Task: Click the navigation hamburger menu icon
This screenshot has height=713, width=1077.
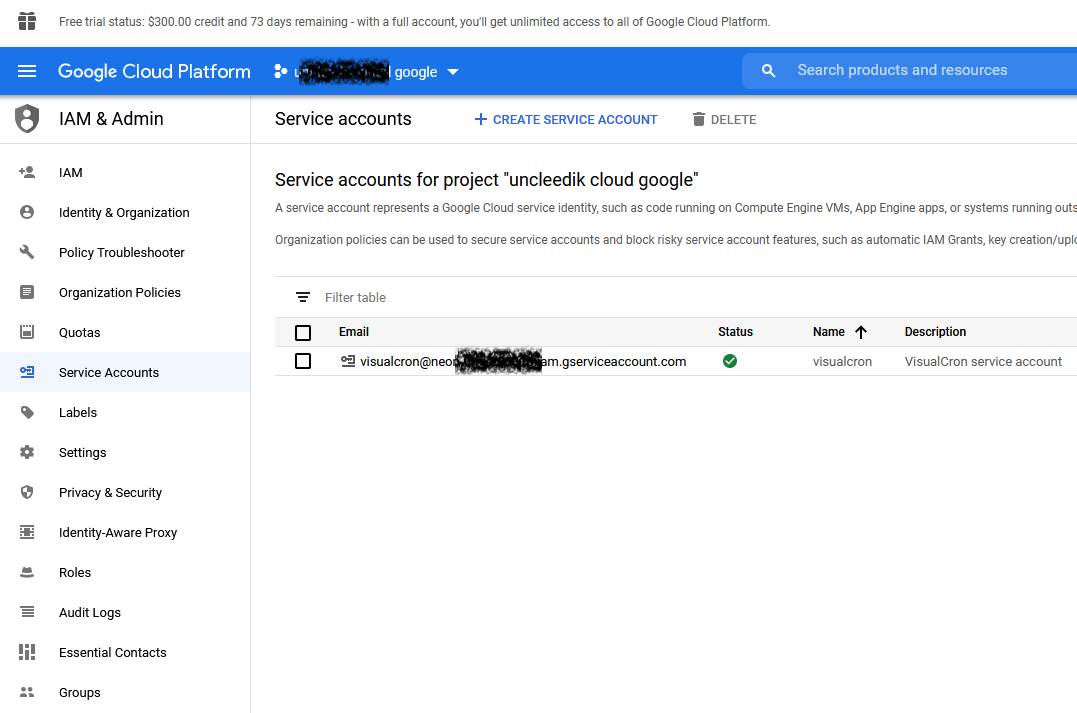Action: tap(27, 71)
